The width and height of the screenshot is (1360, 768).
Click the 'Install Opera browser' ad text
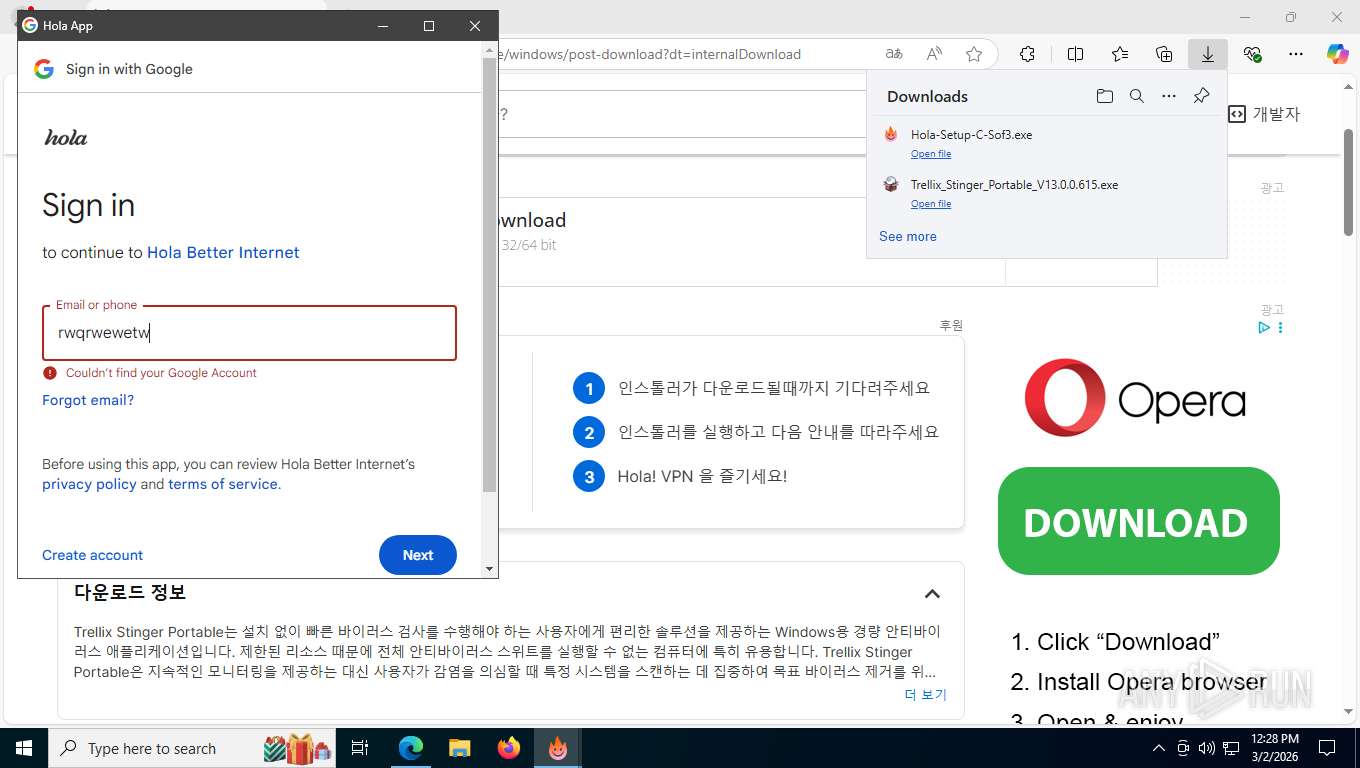coord(1152,682)
